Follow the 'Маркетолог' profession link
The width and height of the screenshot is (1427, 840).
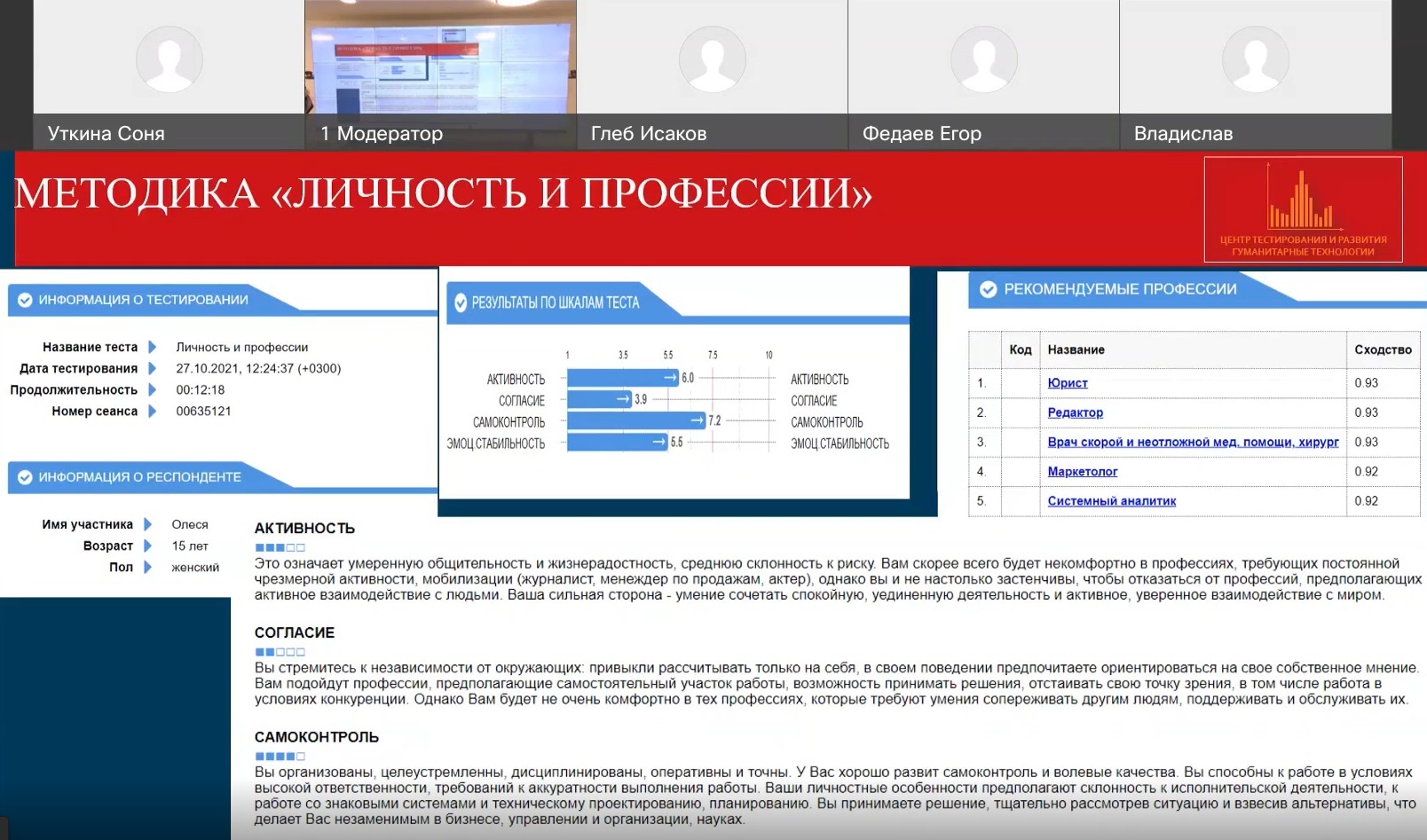(x=1082, y=472)
